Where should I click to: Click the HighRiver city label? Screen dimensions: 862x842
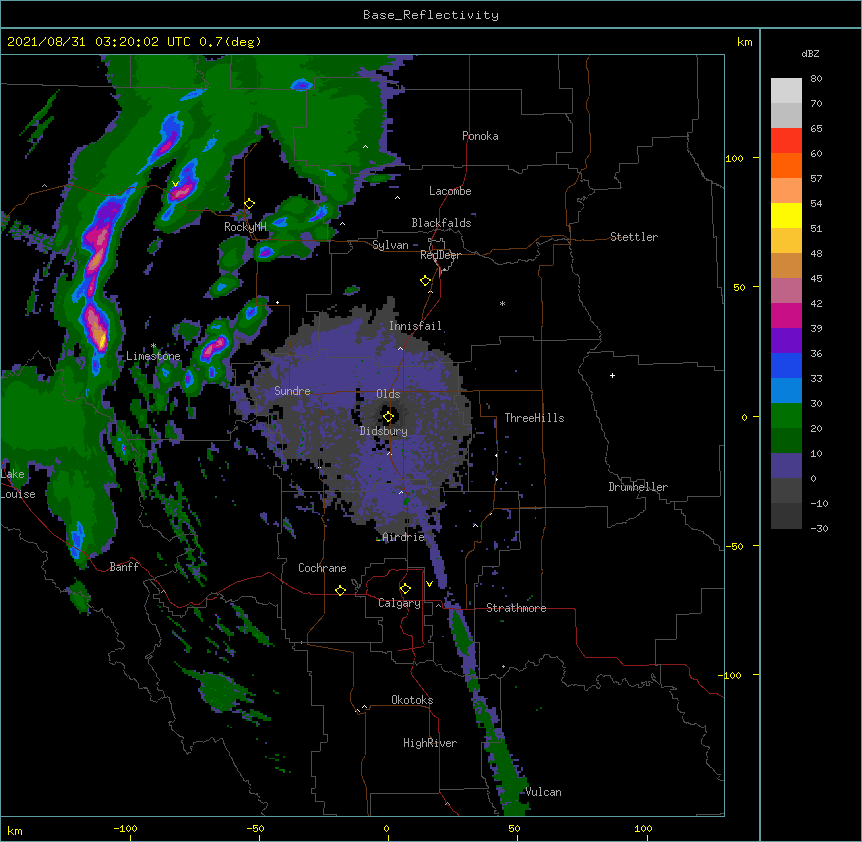pos(430,743)
